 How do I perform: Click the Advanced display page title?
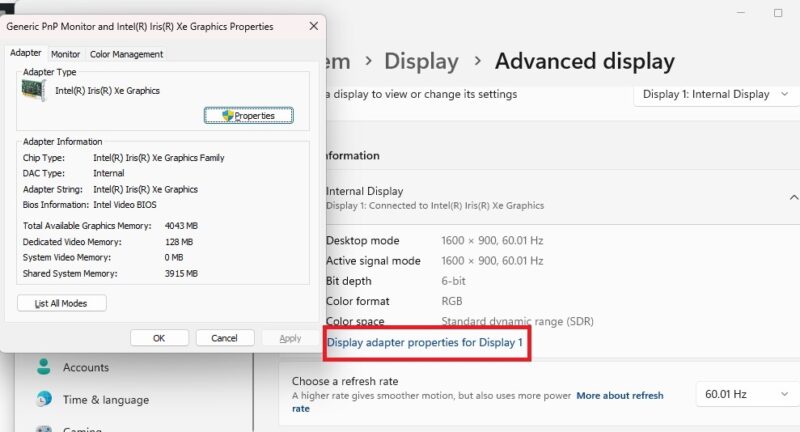pyautogui.click(x=585, y=61)
